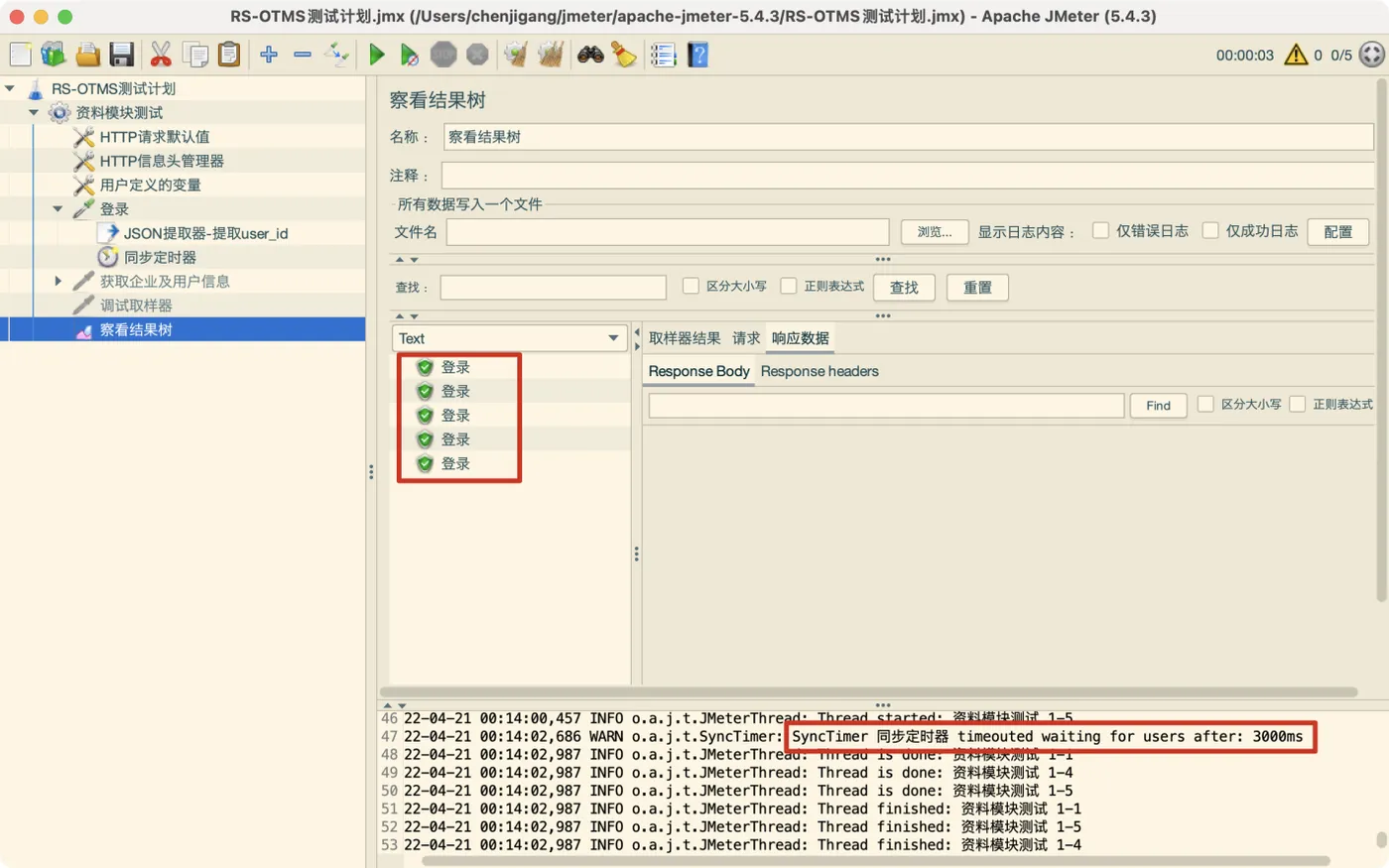Click the 浏览... button
The height and width of the screenshot is (868, 1389).
935,232
